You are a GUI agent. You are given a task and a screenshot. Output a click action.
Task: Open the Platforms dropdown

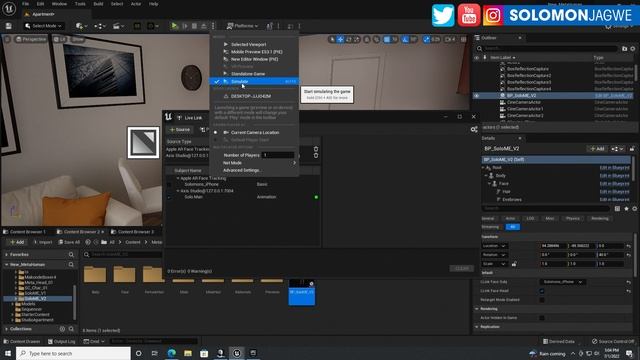click(x=242, y=26)
